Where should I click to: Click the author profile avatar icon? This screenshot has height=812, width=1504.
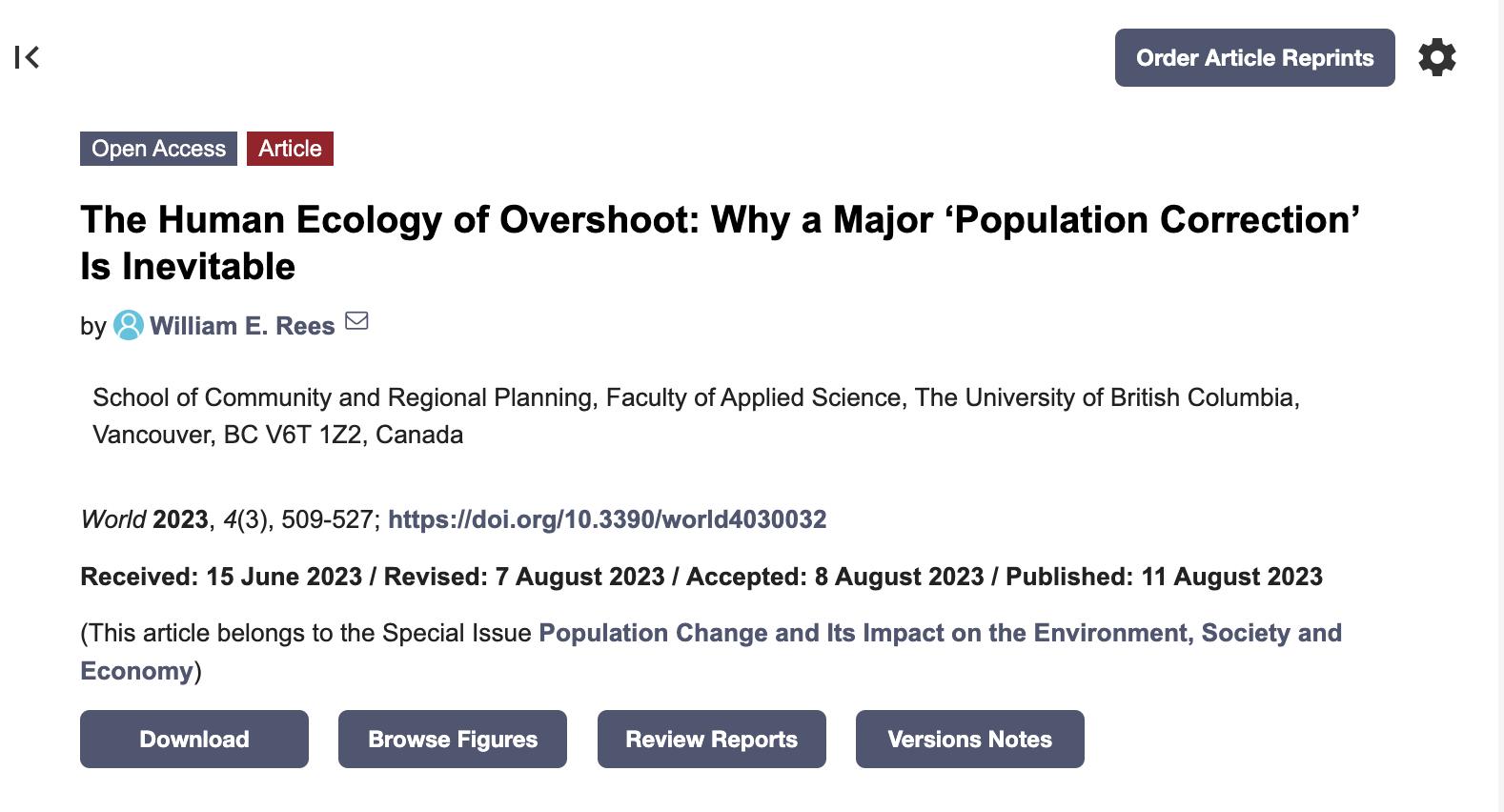129,325
